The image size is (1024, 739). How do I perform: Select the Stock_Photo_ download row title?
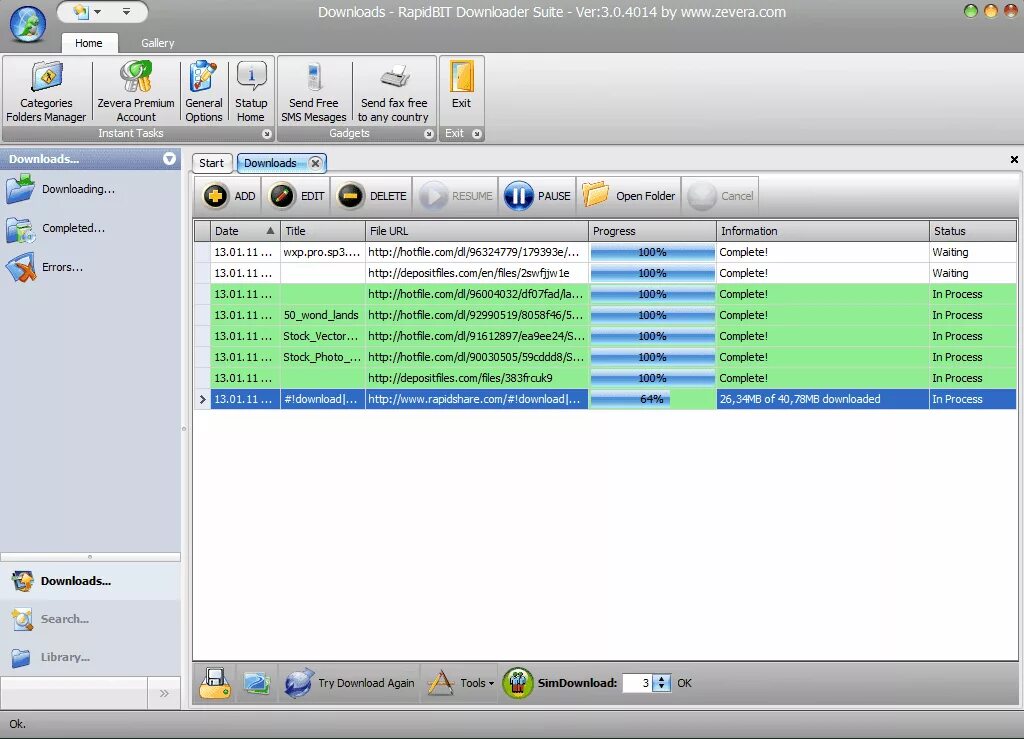[x=322, y=357]
